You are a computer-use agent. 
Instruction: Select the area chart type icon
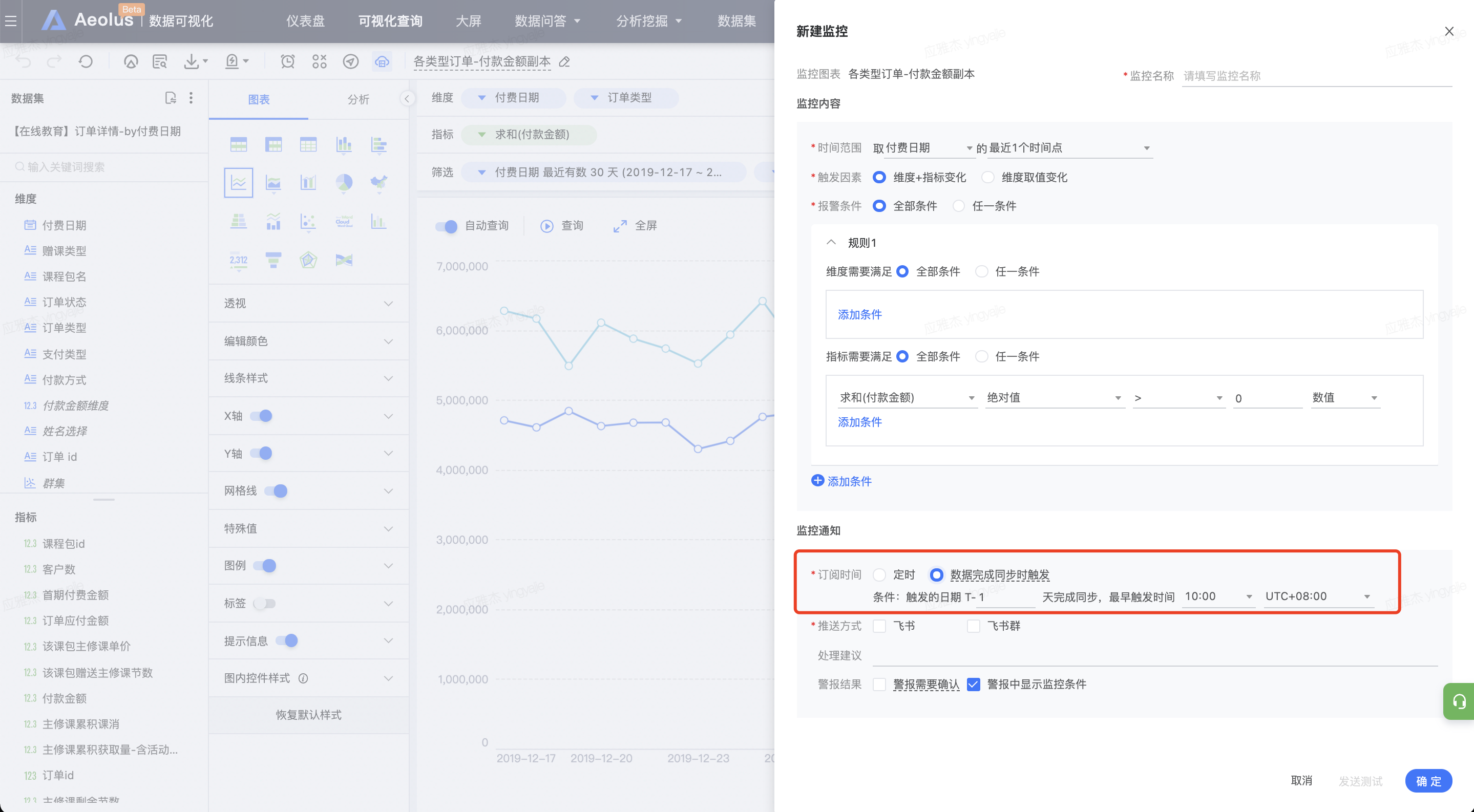[x=273, y=183]
